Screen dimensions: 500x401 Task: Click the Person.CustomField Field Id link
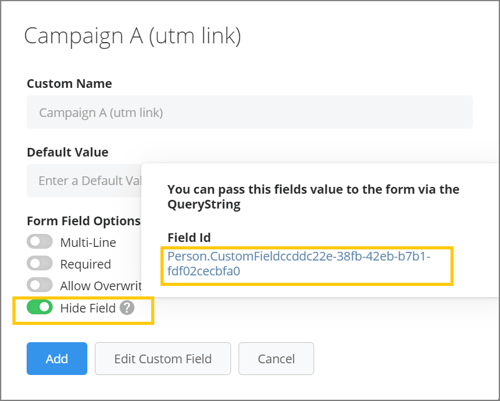(x=299, y=264)
